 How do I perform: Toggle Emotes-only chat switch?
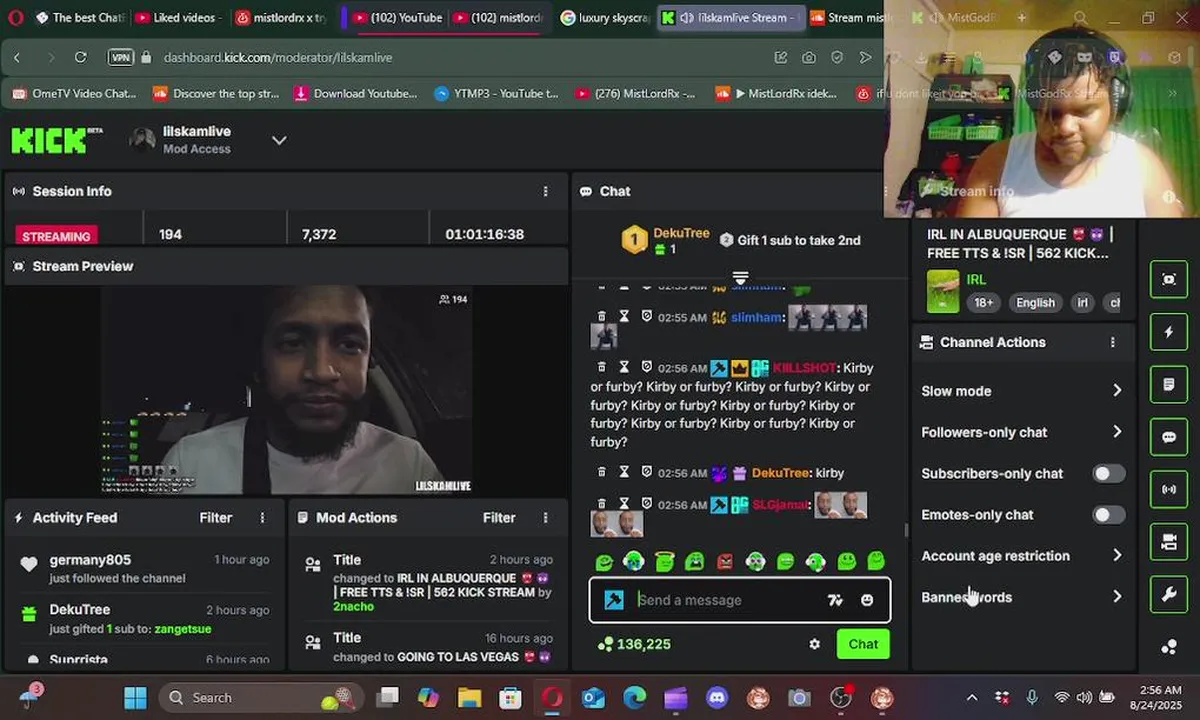click(1108, 515)
